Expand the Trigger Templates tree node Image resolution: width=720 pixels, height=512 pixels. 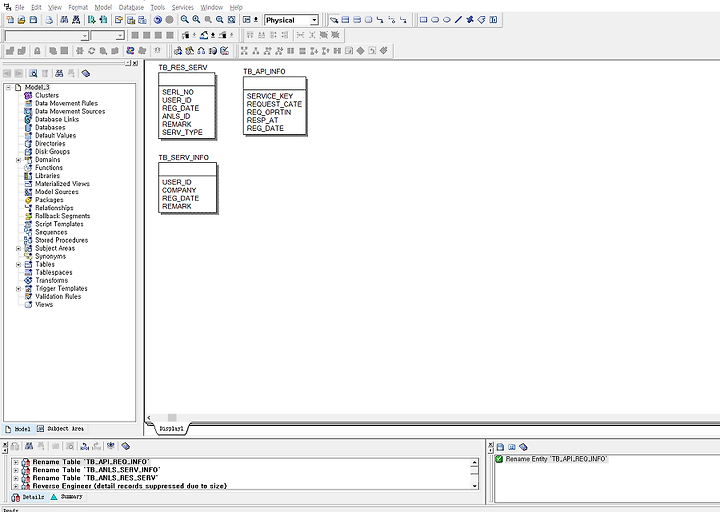coord(19,289)
